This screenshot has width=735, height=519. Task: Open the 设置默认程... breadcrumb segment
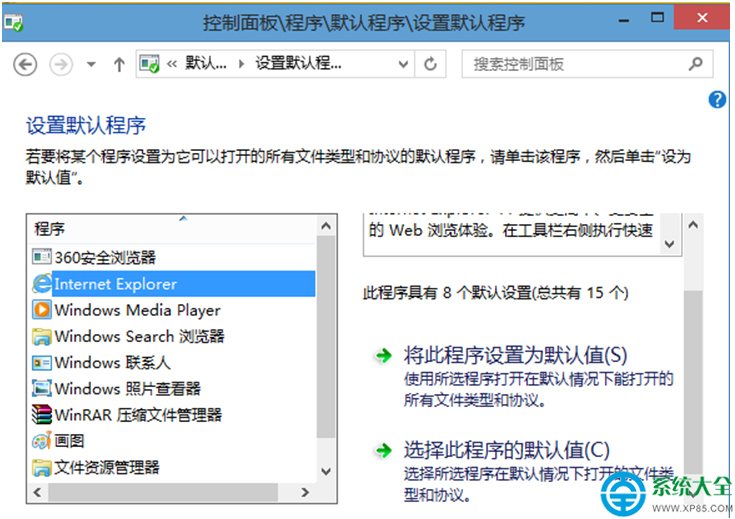click(x=298, y=63)
